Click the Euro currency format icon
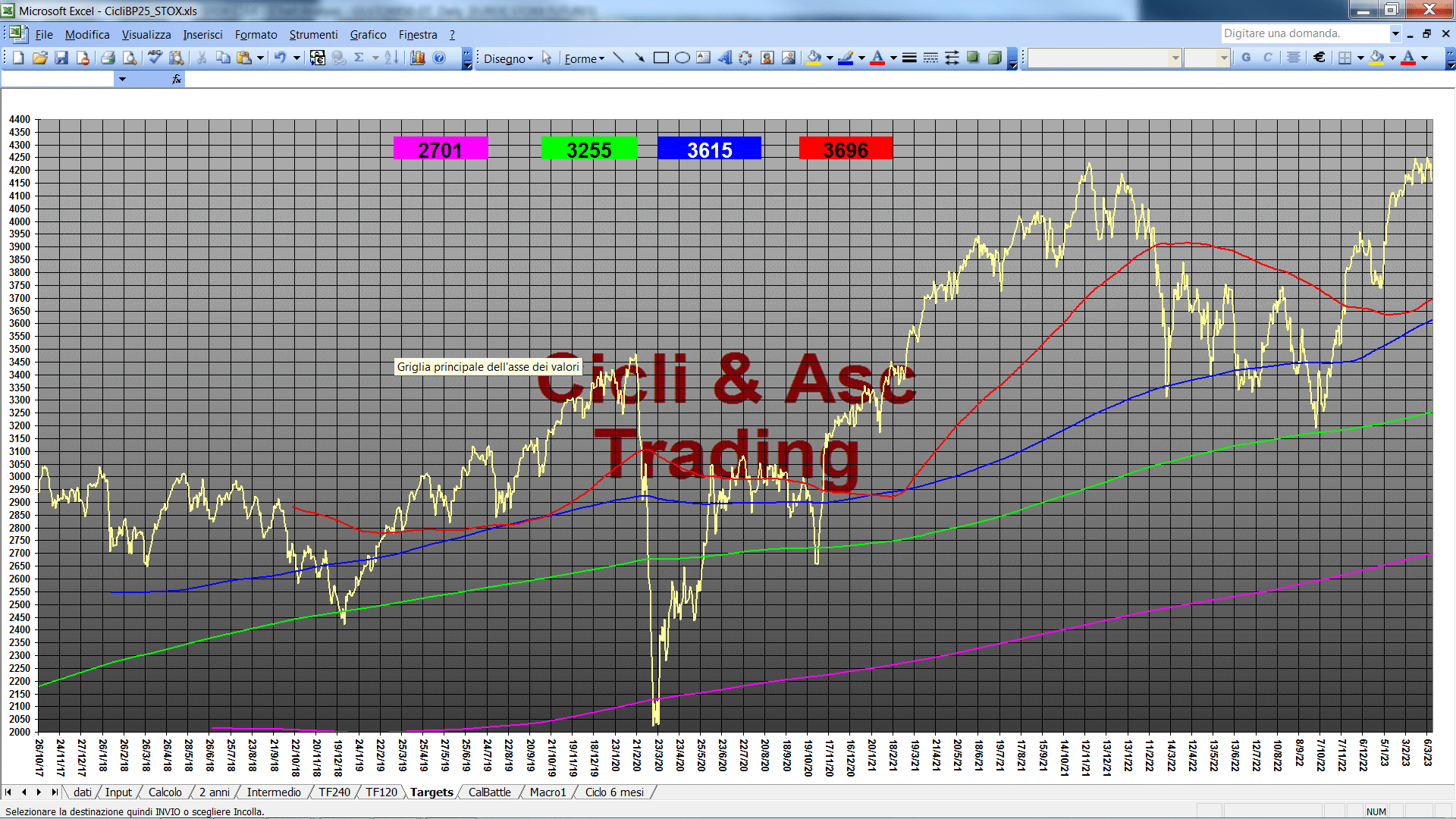 1319,58
